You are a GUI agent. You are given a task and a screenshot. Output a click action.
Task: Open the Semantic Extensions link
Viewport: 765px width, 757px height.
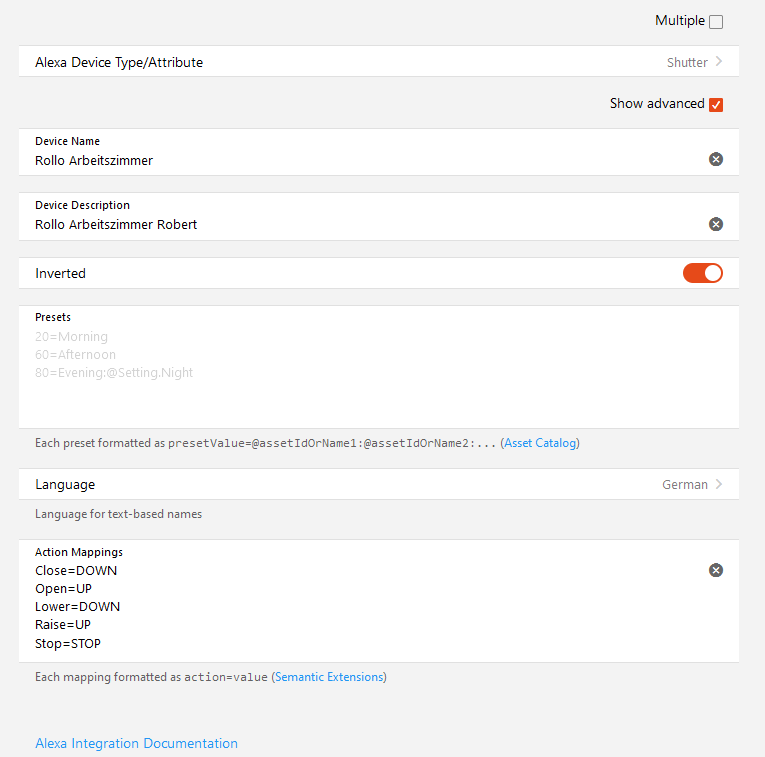point(329,677)
